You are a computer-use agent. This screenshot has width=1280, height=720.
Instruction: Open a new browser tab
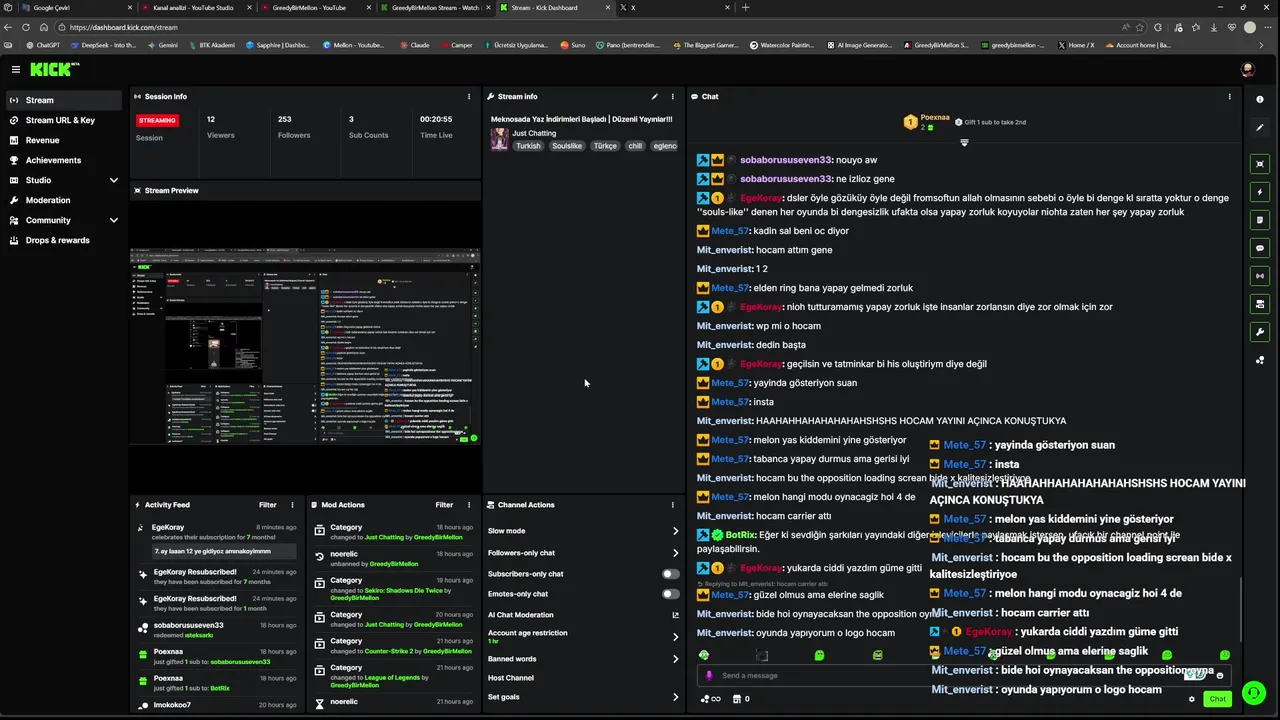[745, 7]
